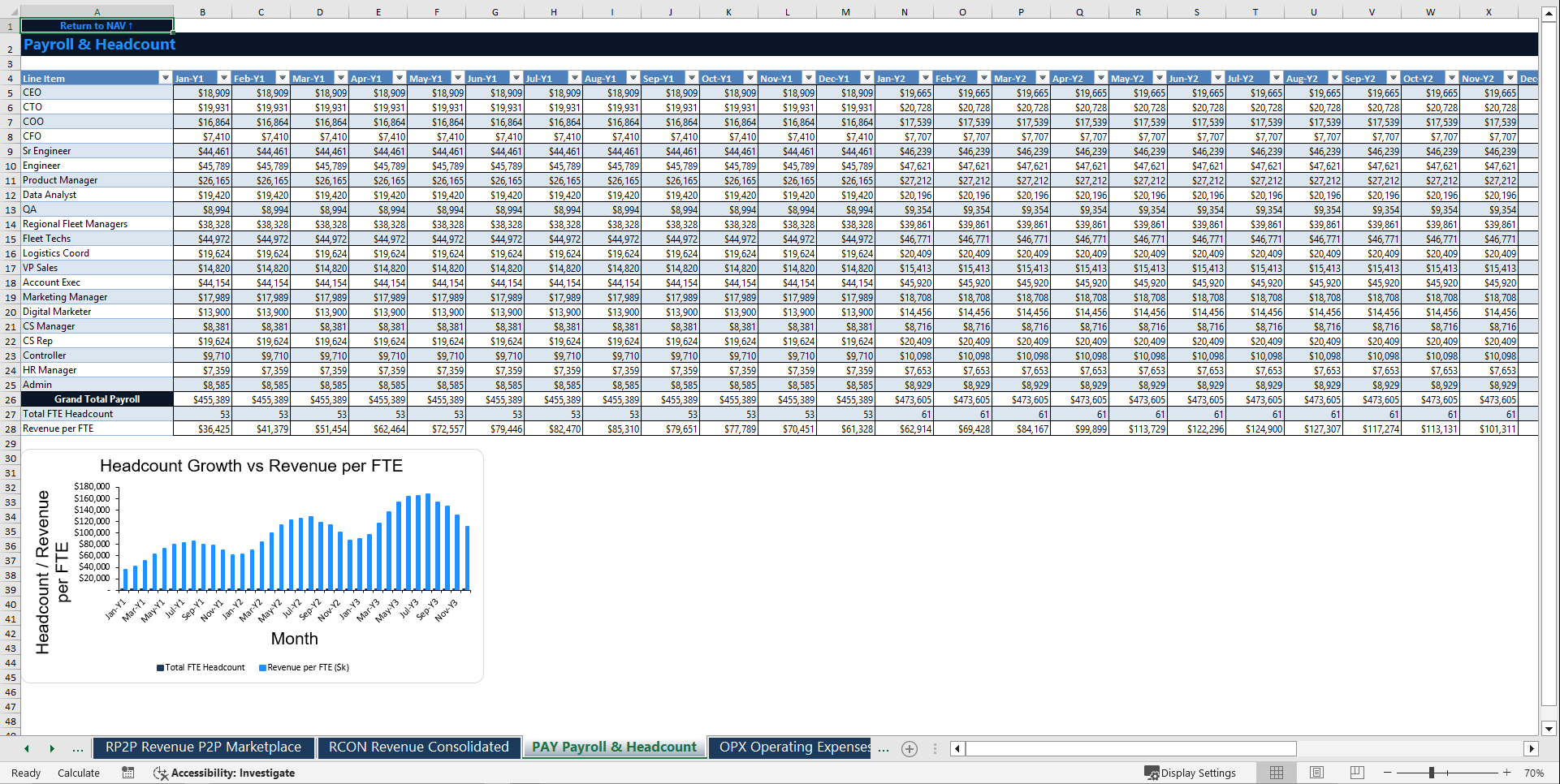Select the Digital Marketer line item
The height and width of the screenshot is (784, 1560).
tap(97, 312)
